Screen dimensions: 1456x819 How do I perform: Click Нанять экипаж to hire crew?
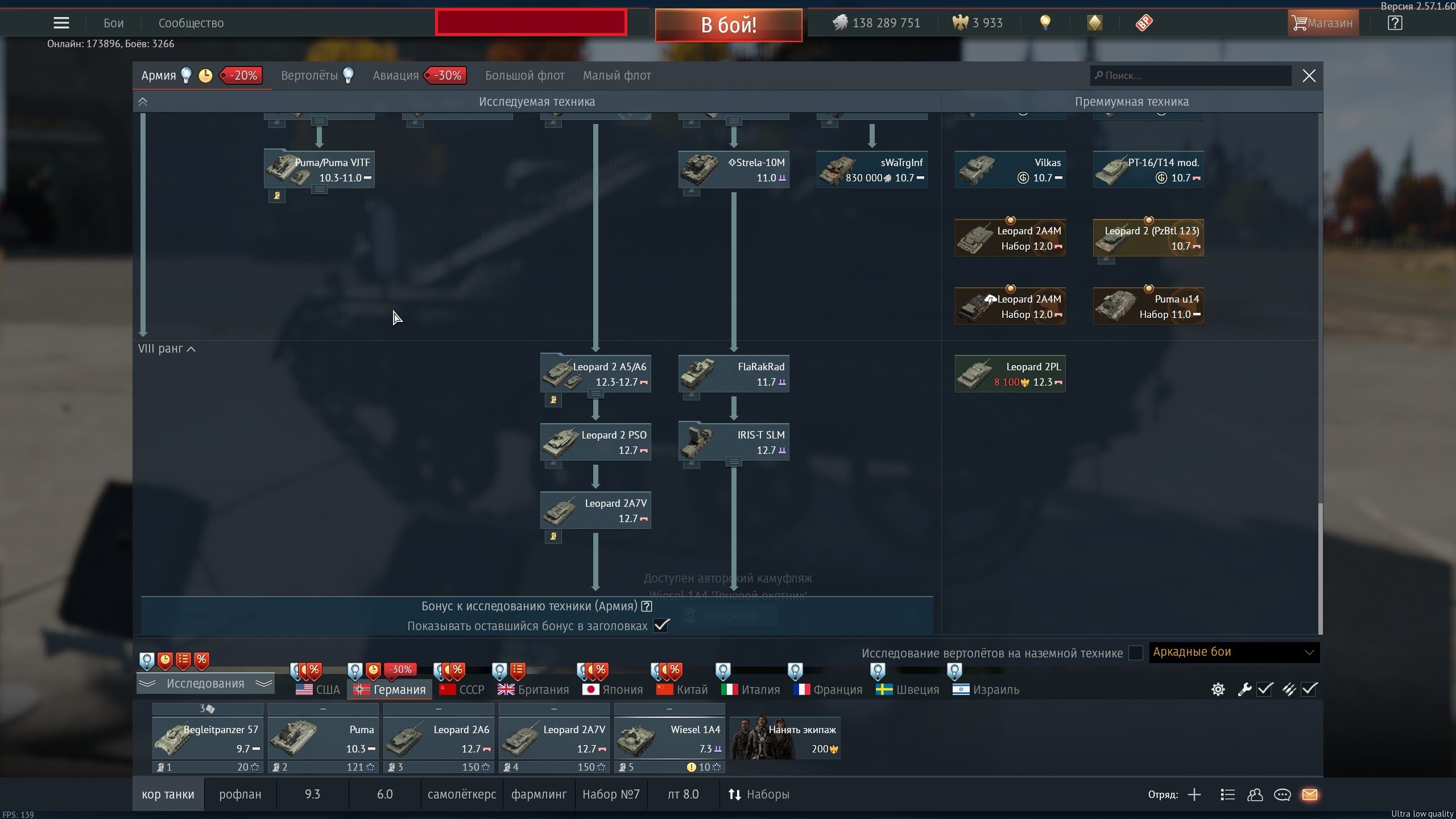tap(785, 739)
